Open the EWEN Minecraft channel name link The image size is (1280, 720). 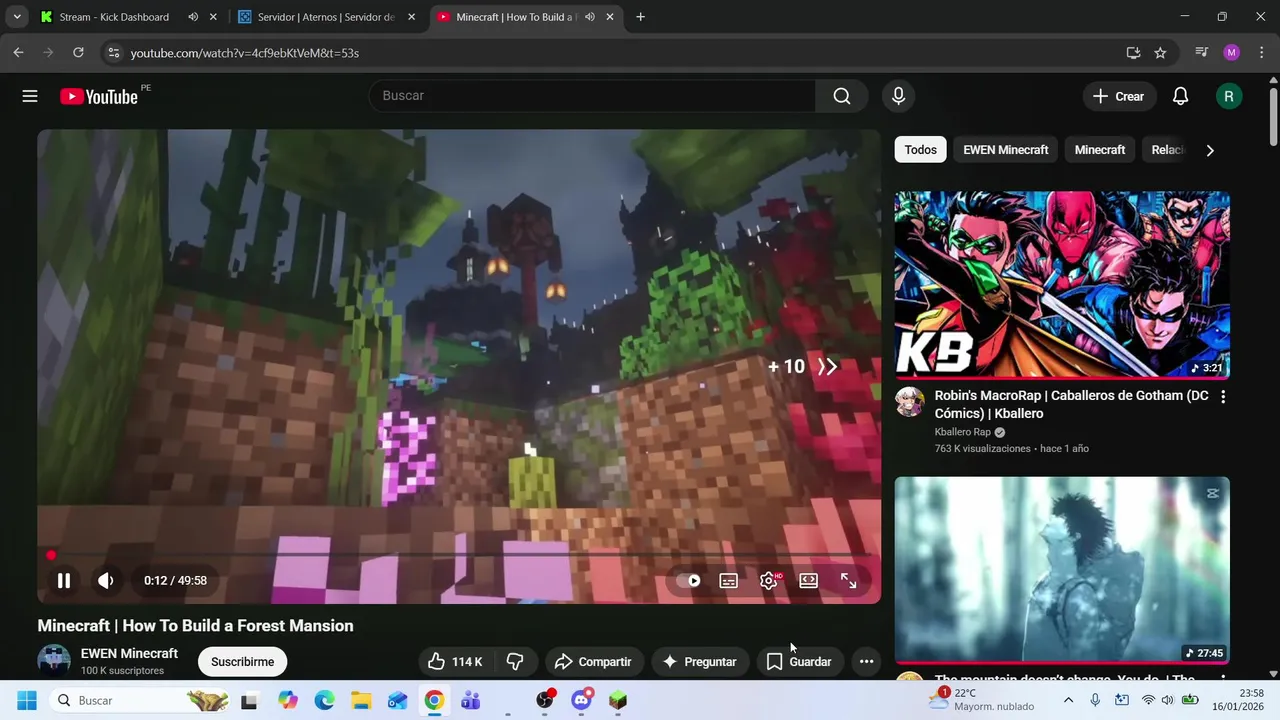129,653
